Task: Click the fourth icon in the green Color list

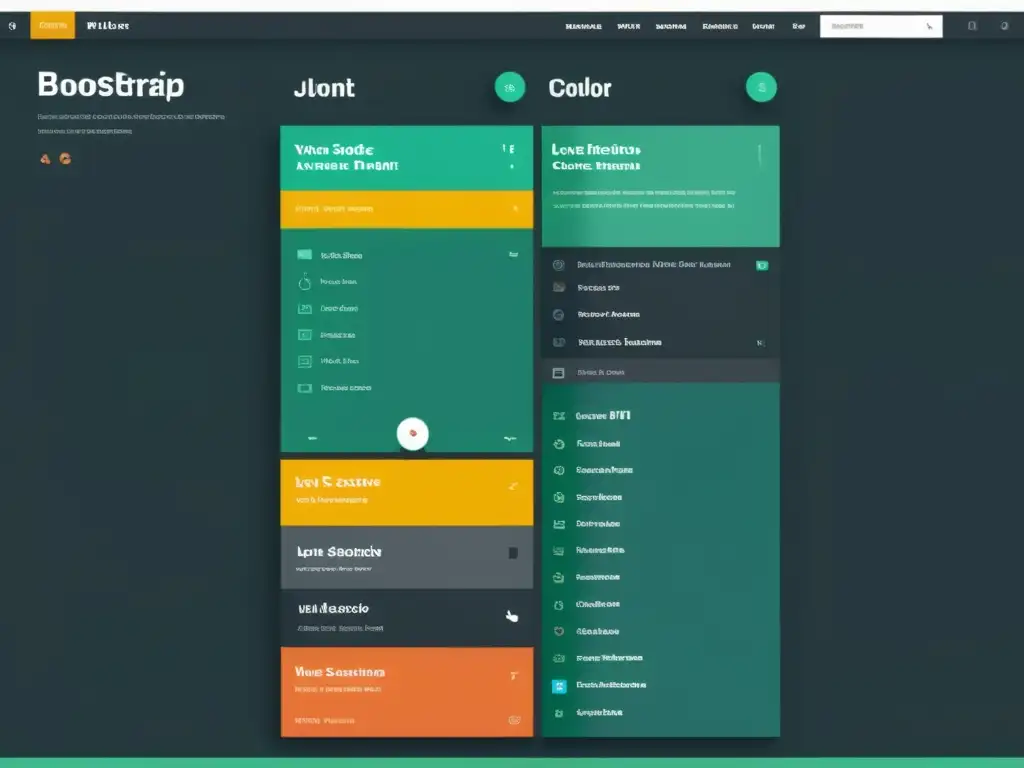Action: [559, 498]
